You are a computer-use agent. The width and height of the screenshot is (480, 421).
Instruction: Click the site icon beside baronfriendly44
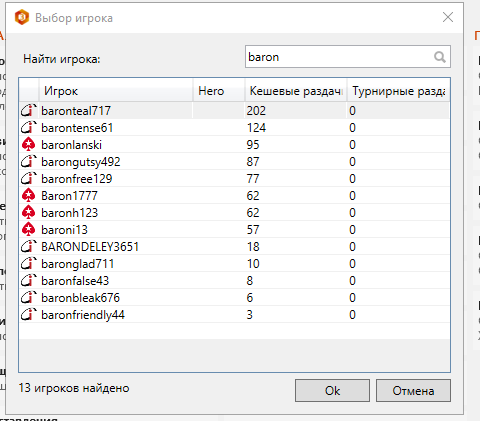tap(28, 315)
